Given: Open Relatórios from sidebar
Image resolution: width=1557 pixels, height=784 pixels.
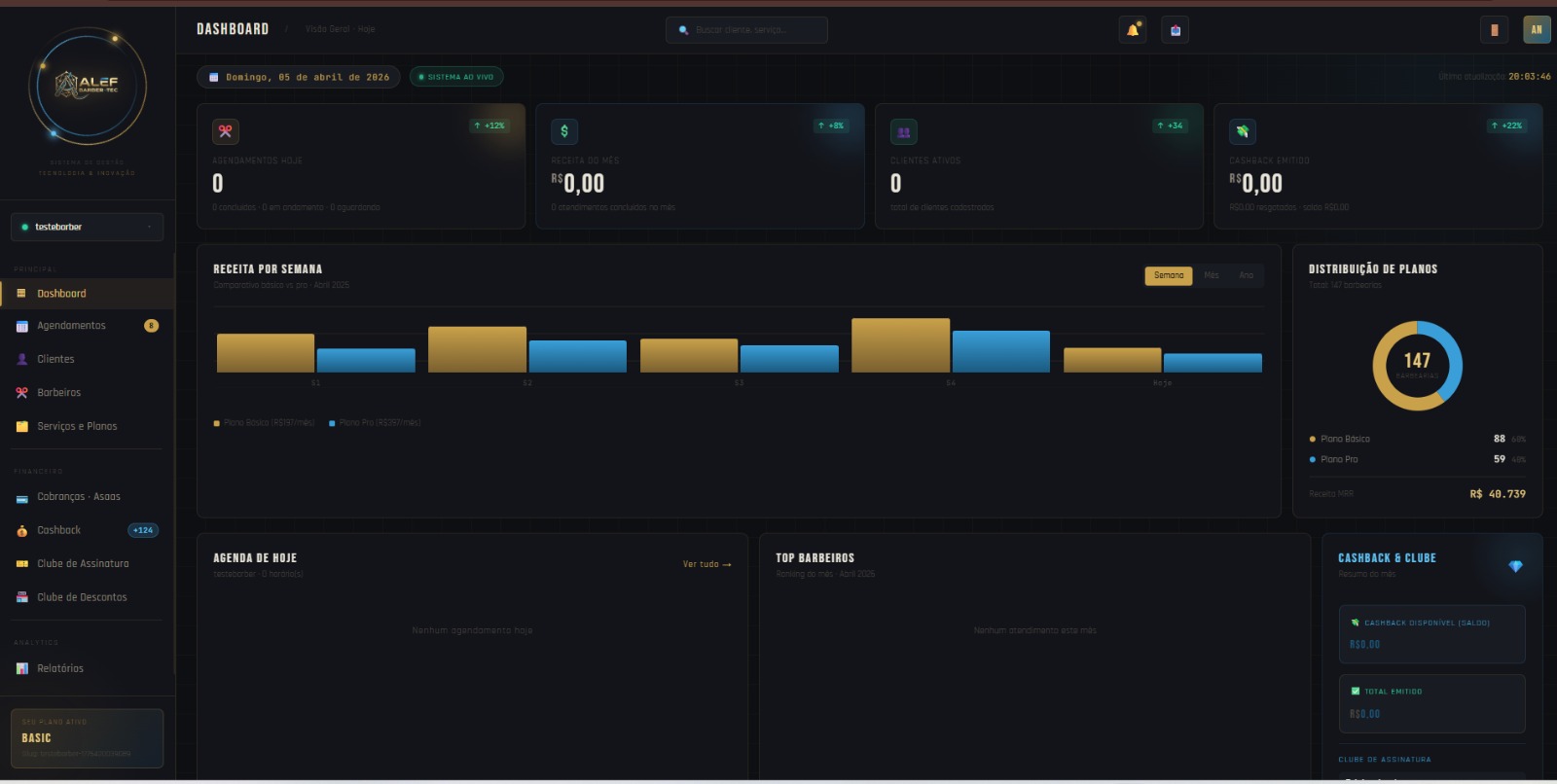Looking at the screenshot, I should pyautogui.click(x=60, y=668).
